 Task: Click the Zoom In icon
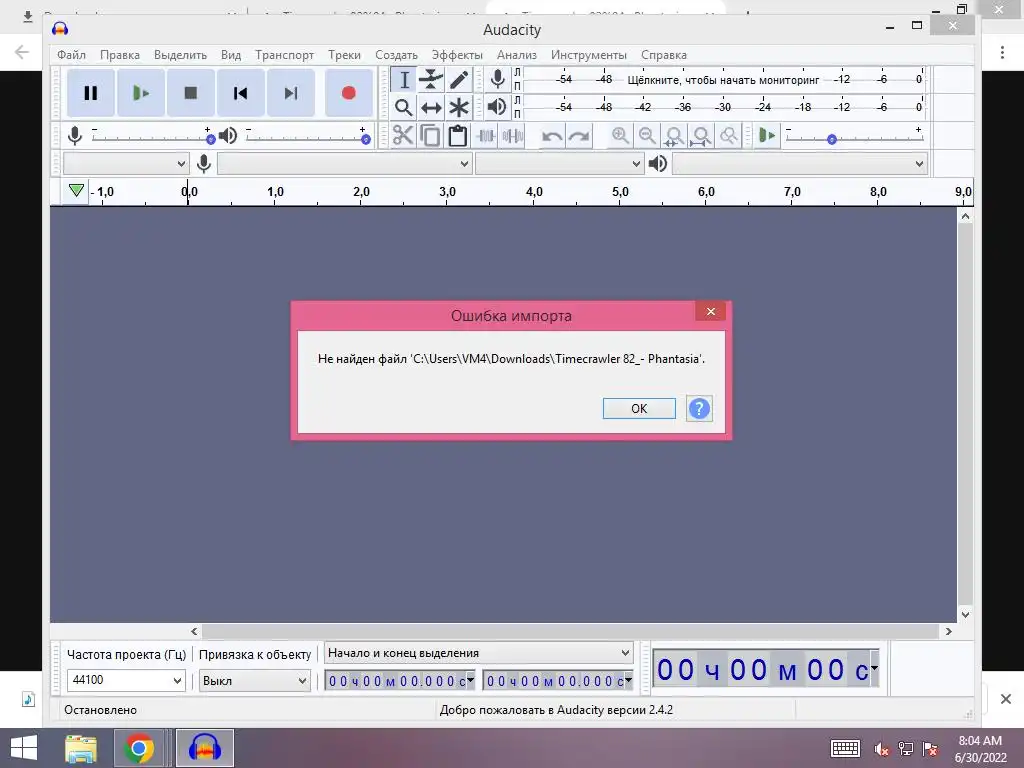pos(620,136)
